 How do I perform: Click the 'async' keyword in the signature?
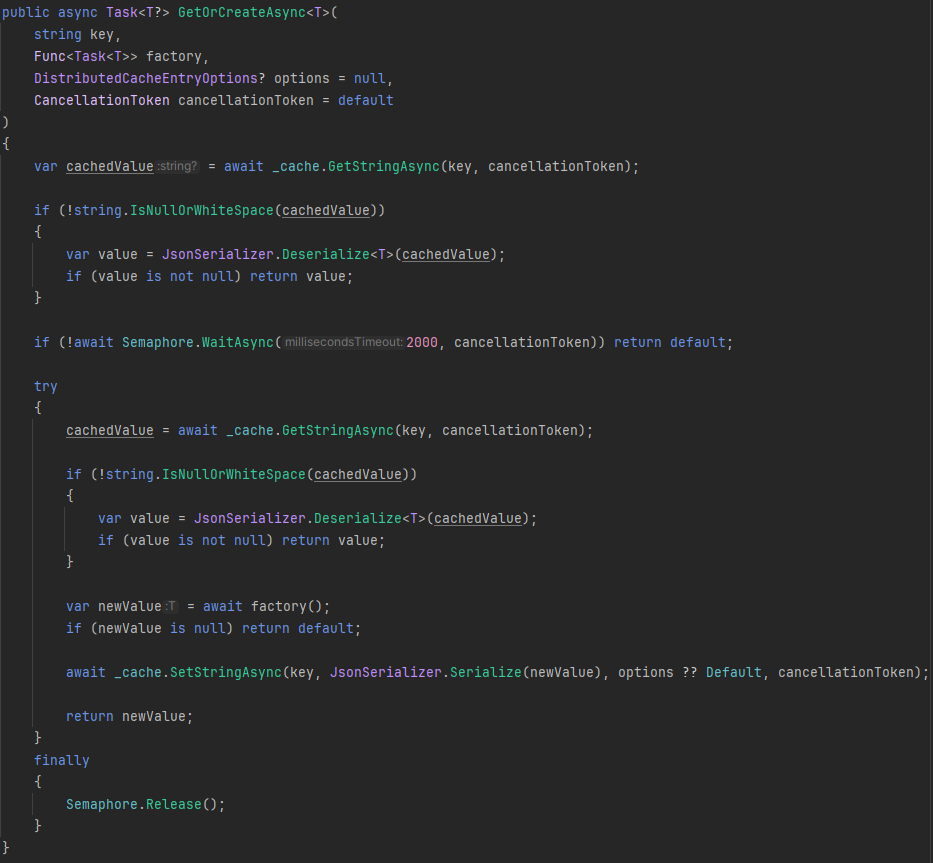(x=78, y=12)
